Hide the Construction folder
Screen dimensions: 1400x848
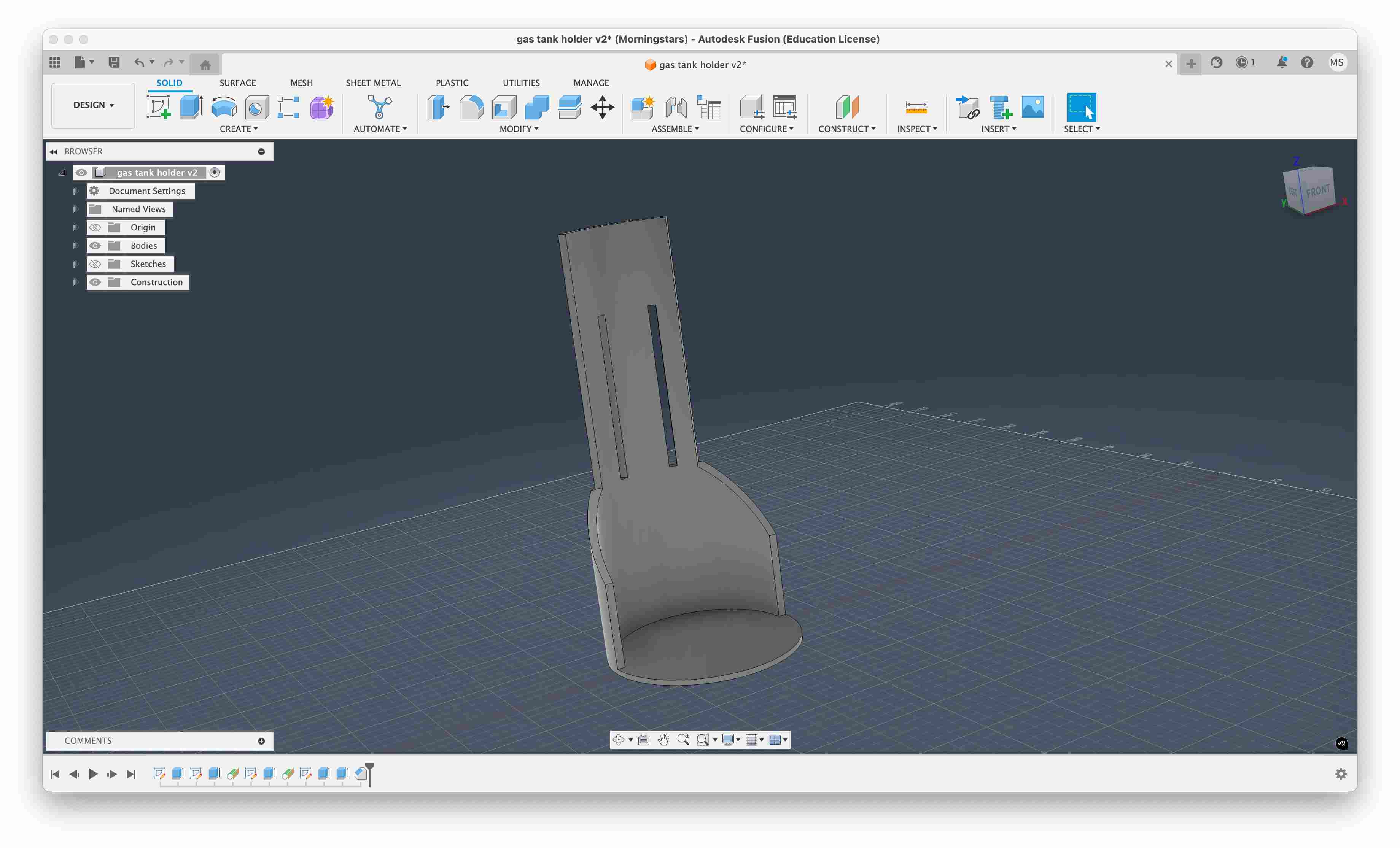(x=95, y=282)
